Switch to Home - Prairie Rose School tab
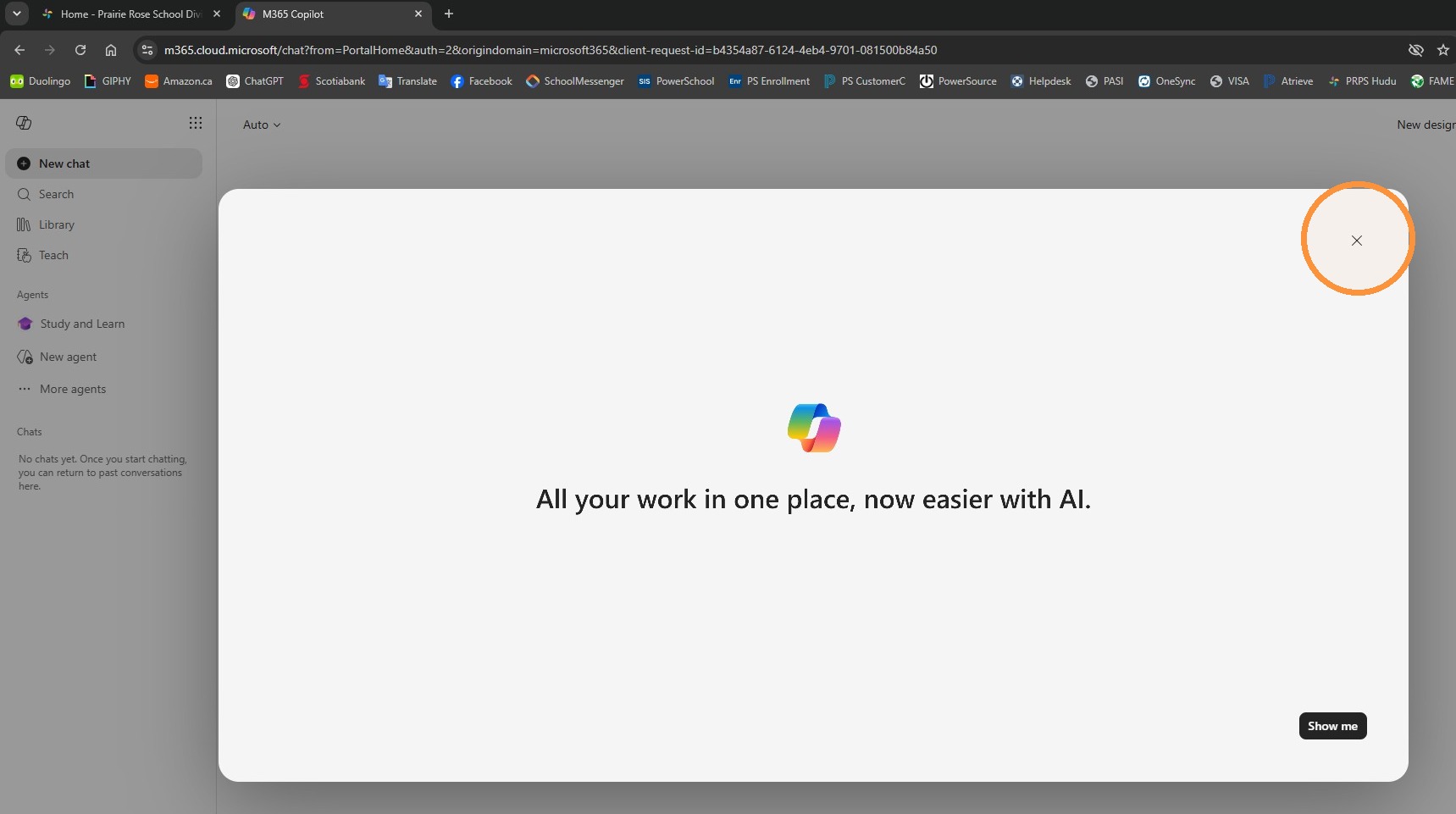This screenshot has width=1456, height=814. (x=131, y=14)
